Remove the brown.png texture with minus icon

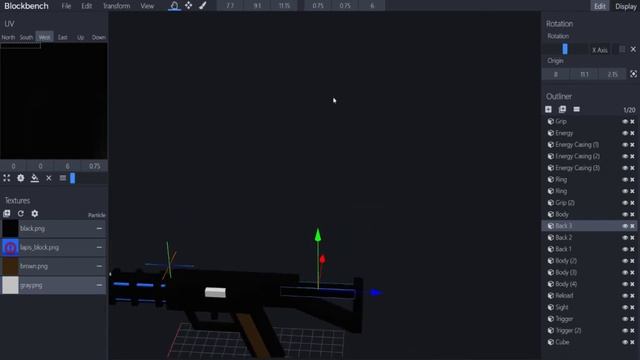(x=99, y=266)
